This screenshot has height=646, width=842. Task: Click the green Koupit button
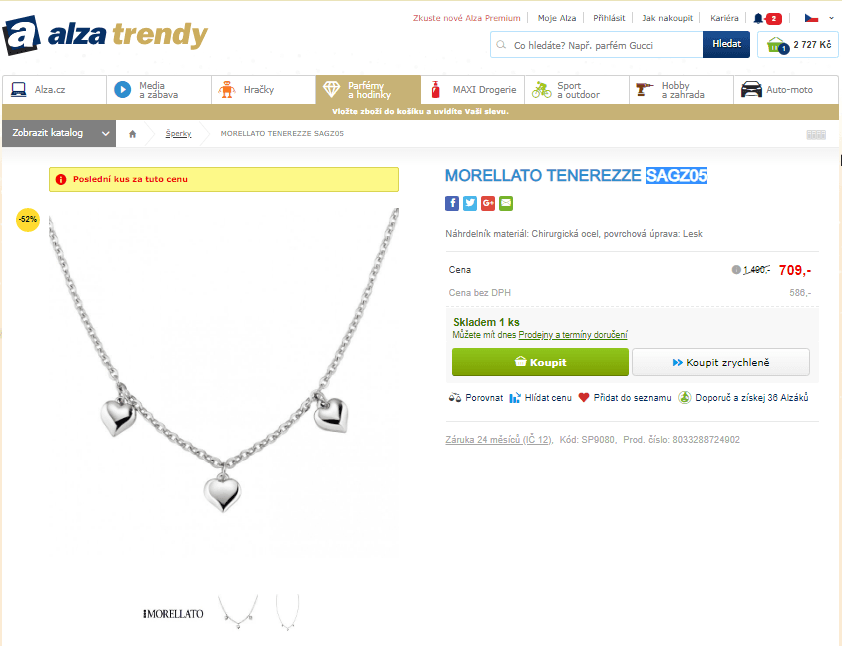coord(540,362)
